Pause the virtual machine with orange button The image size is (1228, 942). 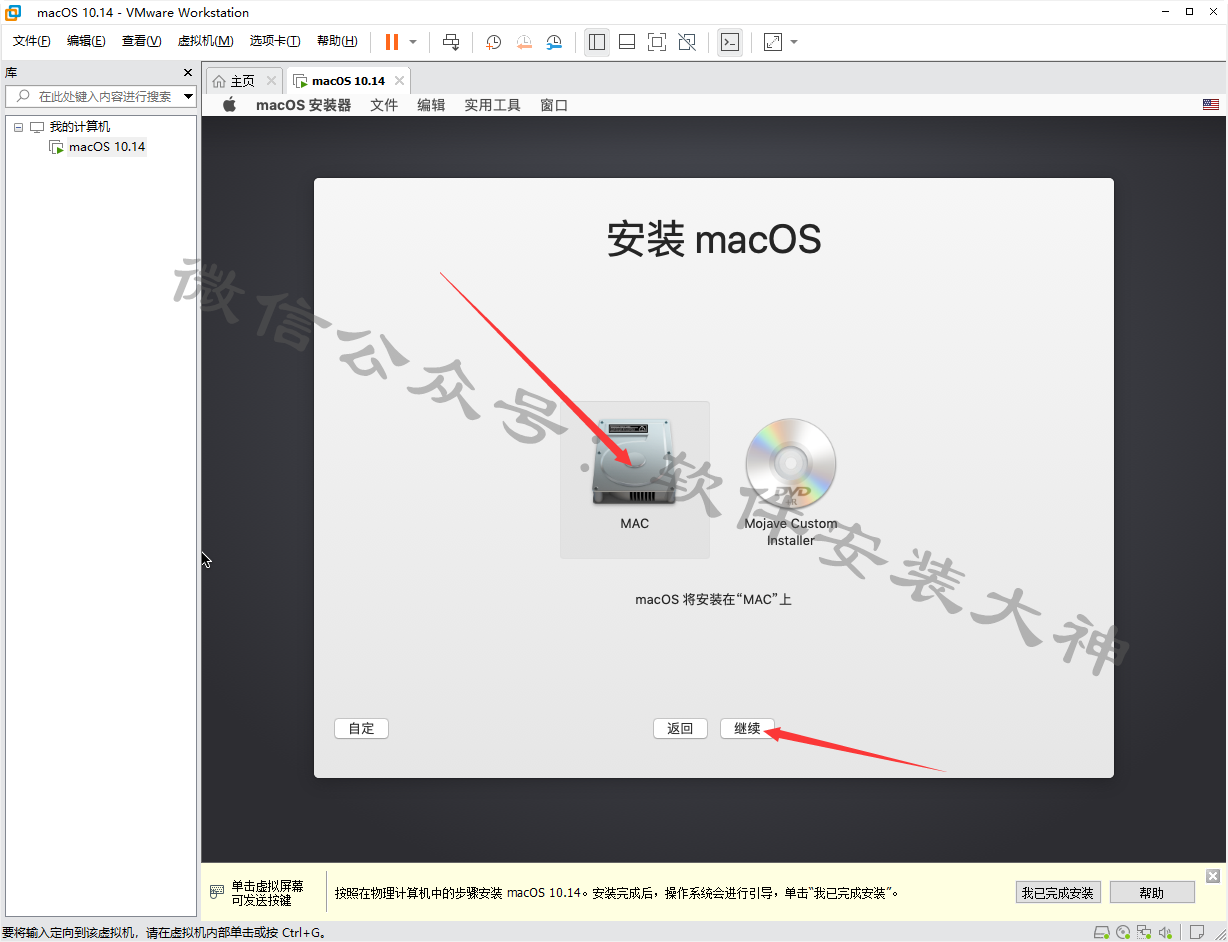click(391, 42)
